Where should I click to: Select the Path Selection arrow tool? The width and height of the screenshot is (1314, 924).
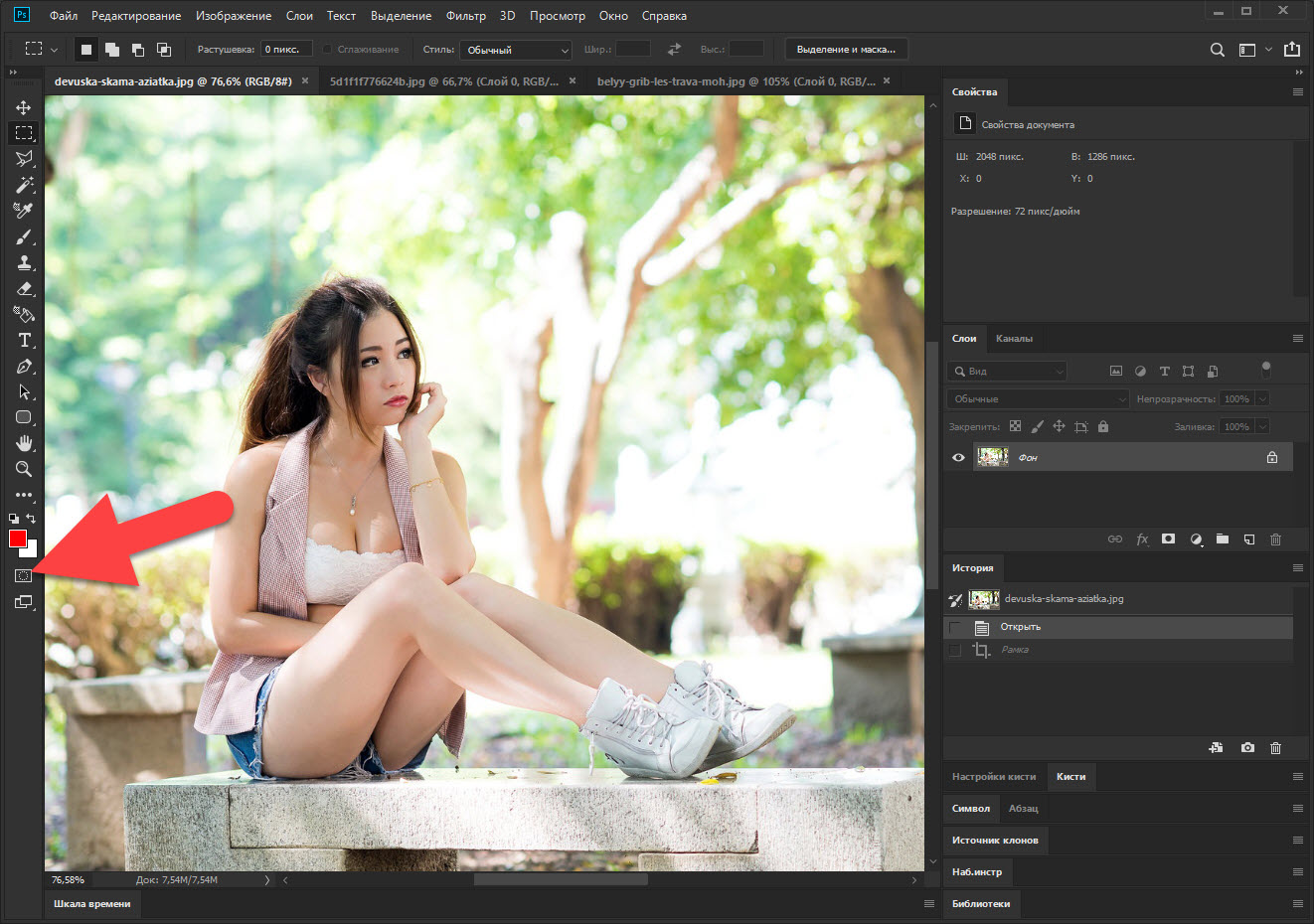(x=24, y=391)
